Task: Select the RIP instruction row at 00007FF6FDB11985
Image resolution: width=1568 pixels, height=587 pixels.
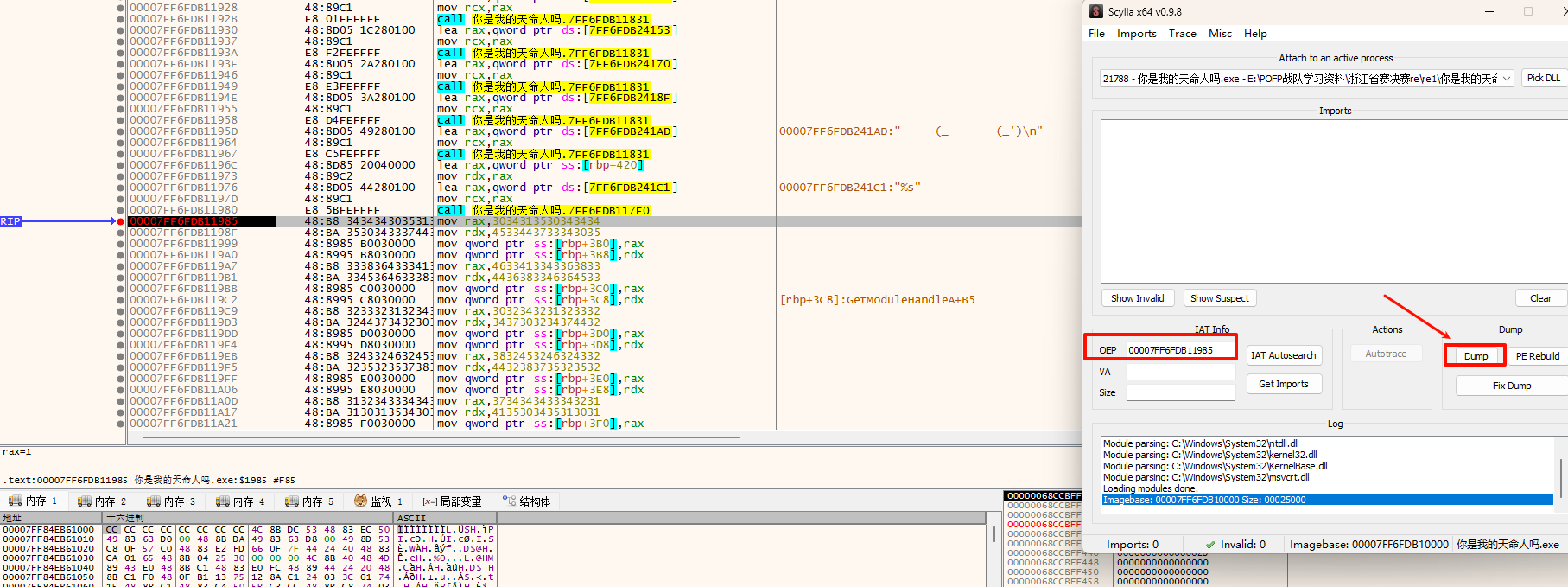Action: 604,221
